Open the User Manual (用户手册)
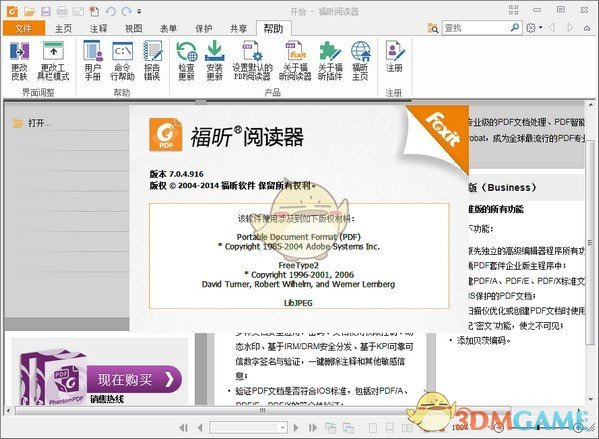The height and width of the screenshot is (439, 599). (x=93, y=61)
